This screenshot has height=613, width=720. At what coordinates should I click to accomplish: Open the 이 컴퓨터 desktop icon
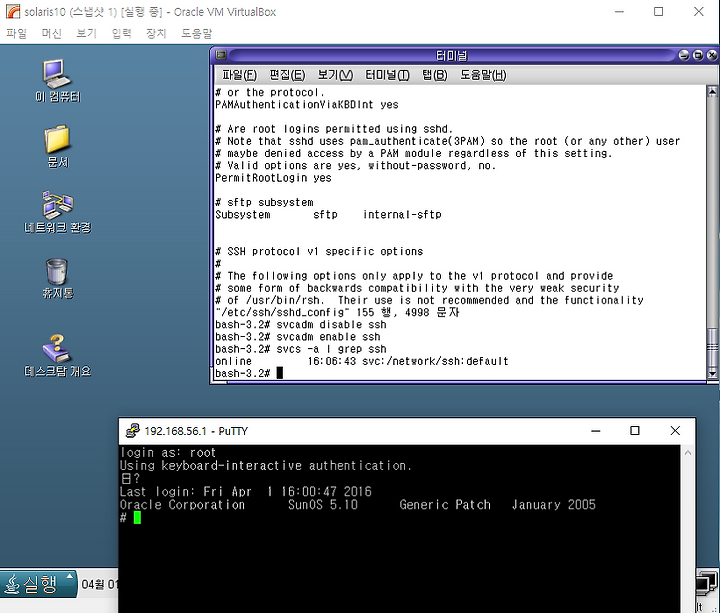(57, 81)
